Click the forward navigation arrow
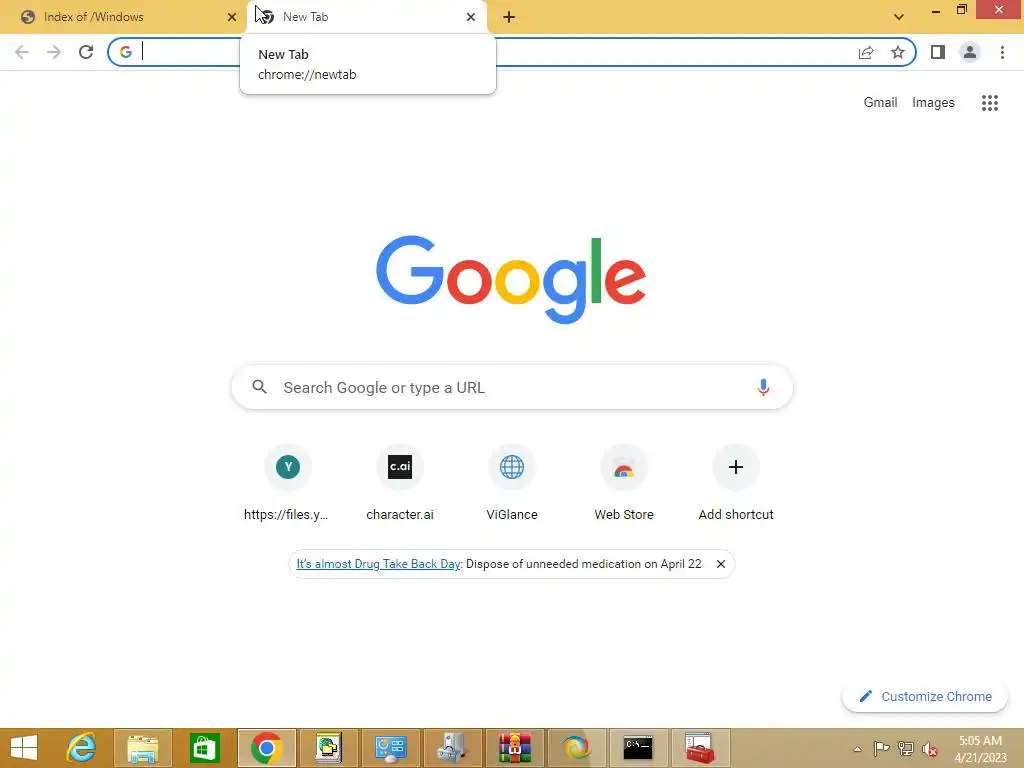The width and height of the screenshot is (1024, 768). (x=54, y=52)
